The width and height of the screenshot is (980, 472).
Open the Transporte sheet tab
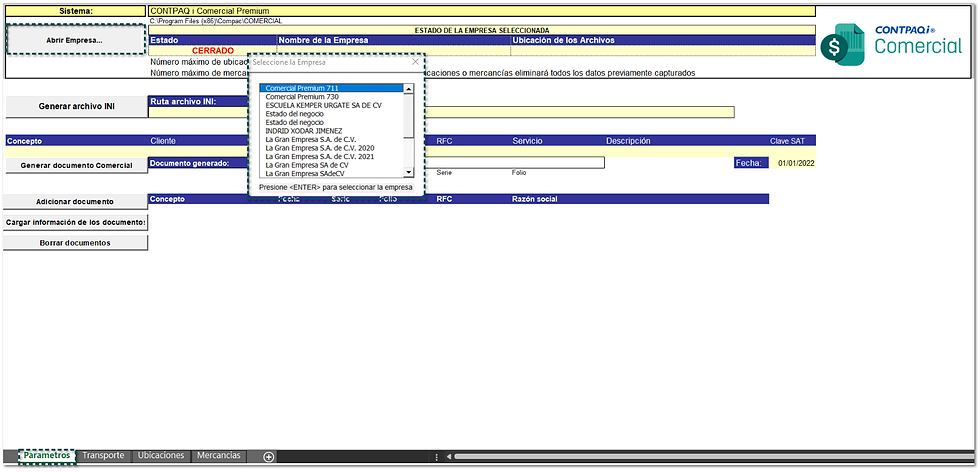103,456
